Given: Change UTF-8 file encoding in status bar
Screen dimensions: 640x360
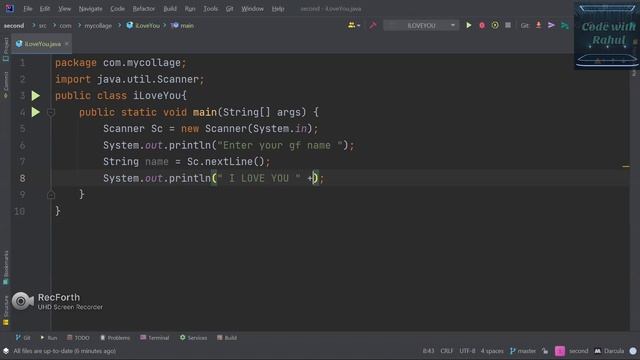Looking at the screenshot, I should pos(467,351).
